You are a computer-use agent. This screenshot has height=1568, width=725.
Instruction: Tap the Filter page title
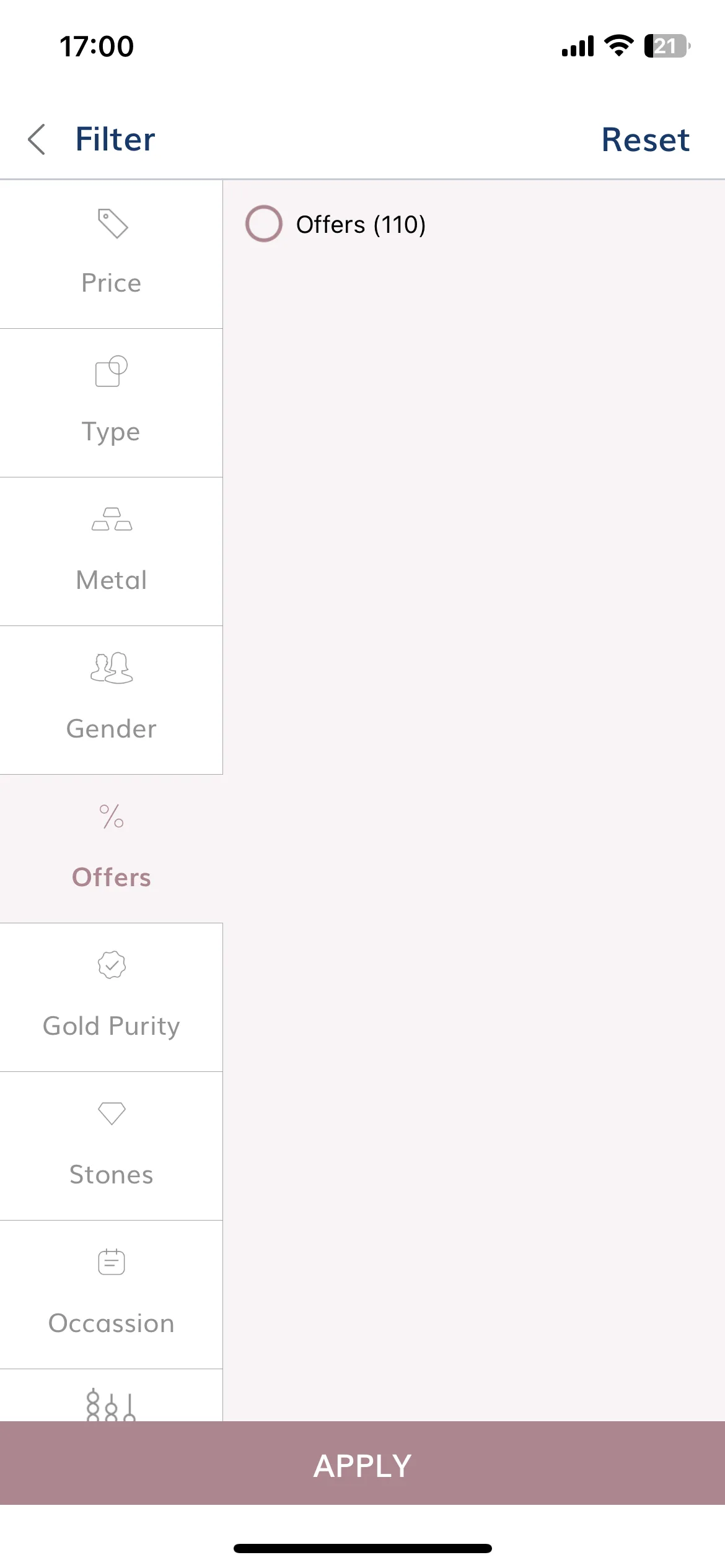(115, 139)
